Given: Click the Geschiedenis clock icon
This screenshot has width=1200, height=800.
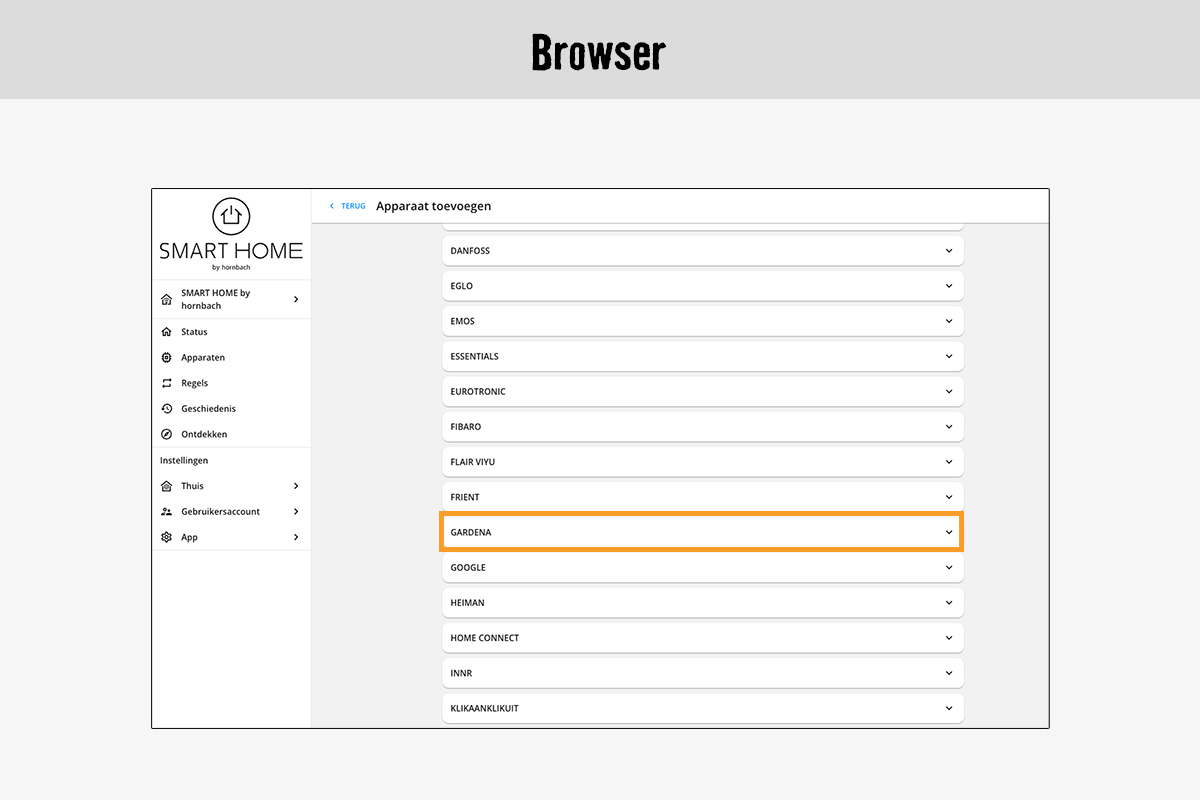Looking at the screenshot, I should click(167, 409).
